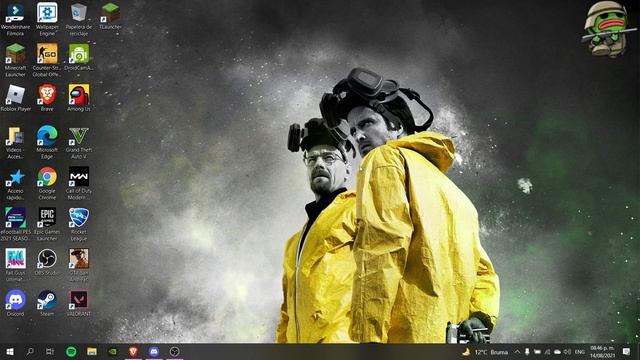The height and width of the screenshot is (360, 640).
Task: Open taskbar search with the magnifier
Action: 30,351
